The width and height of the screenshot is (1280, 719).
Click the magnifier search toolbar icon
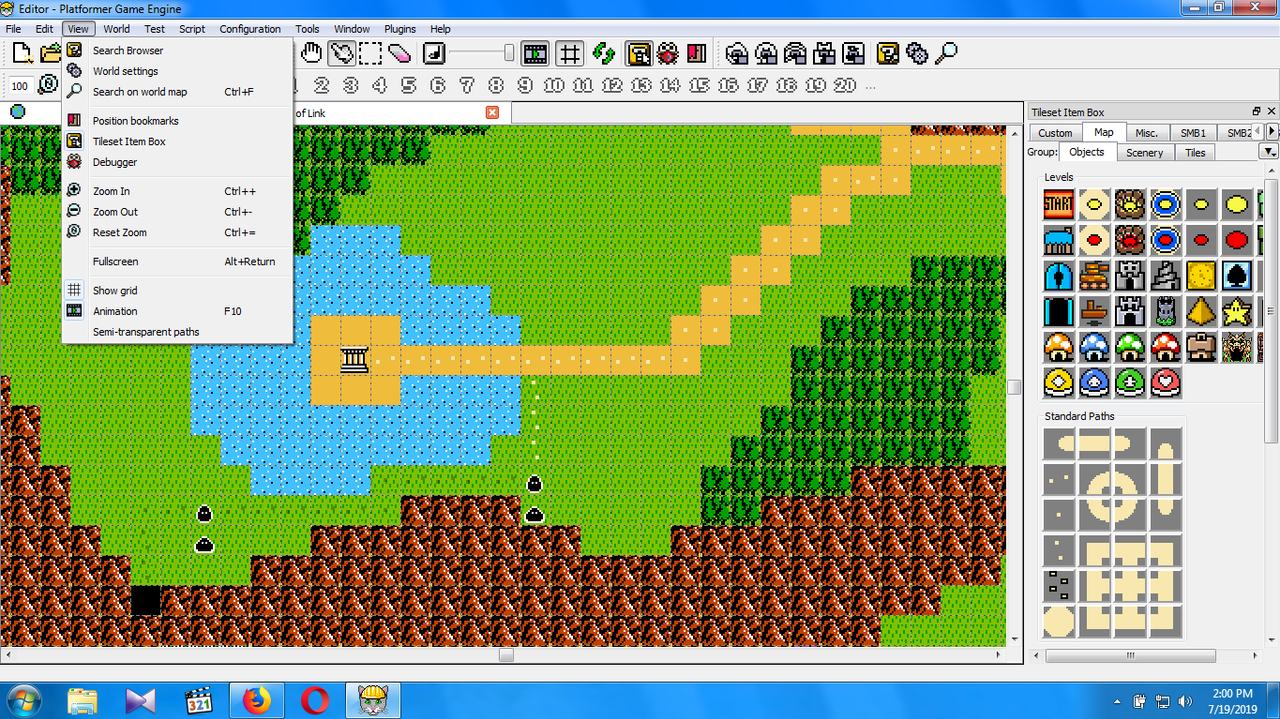click(x=946, y=53)
